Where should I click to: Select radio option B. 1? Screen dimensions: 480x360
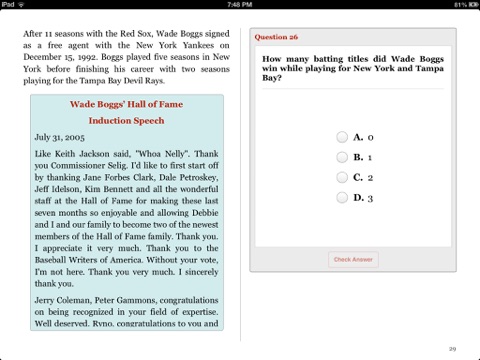pyautogui.click(x=342, y=157)
